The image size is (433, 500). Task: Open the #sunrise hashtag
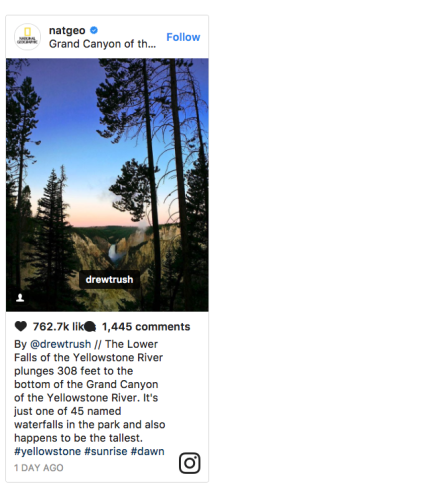click(x=106, y=451)
